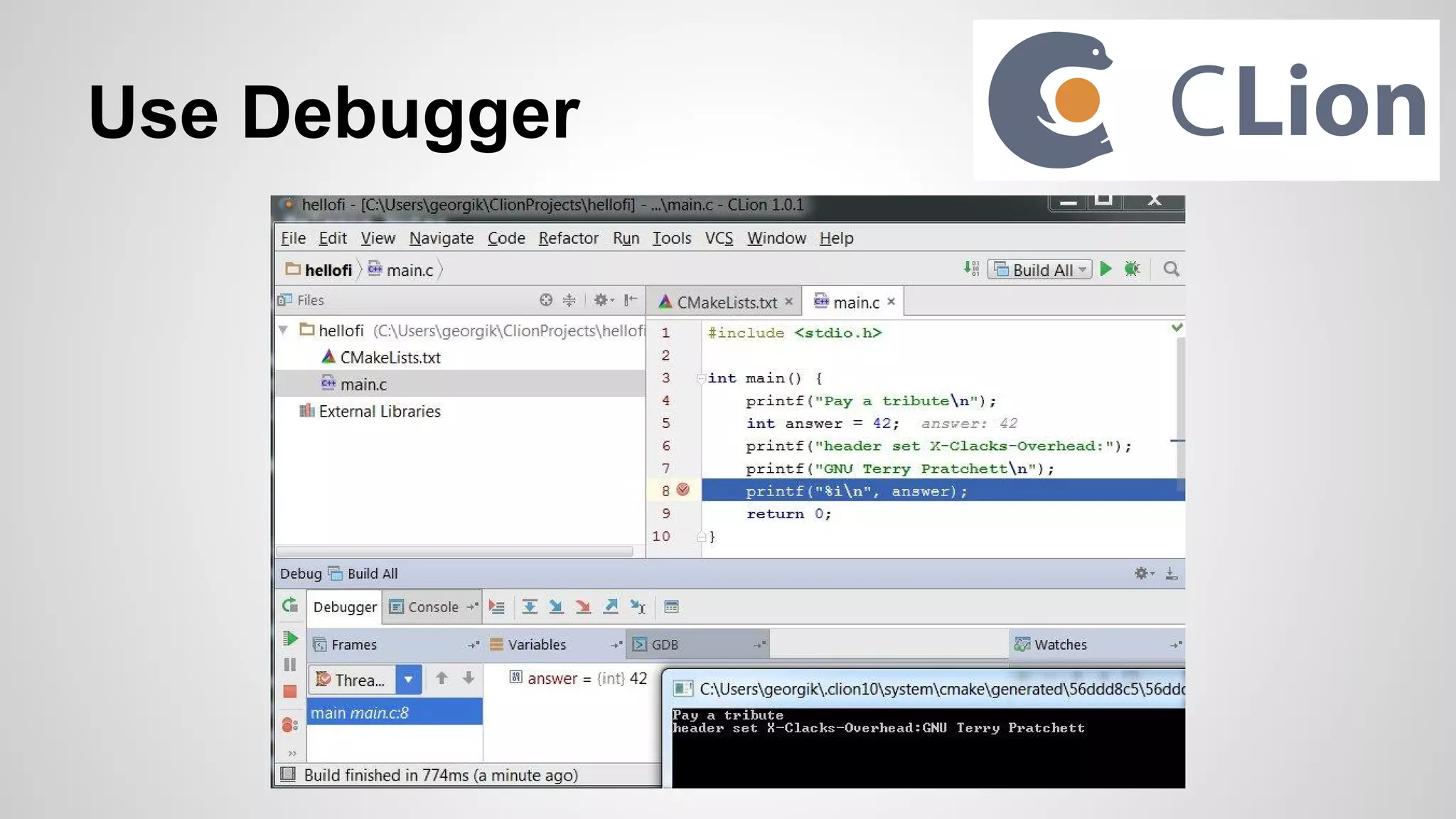Open the thread selector dropdown arrow

tap(409, 680)
